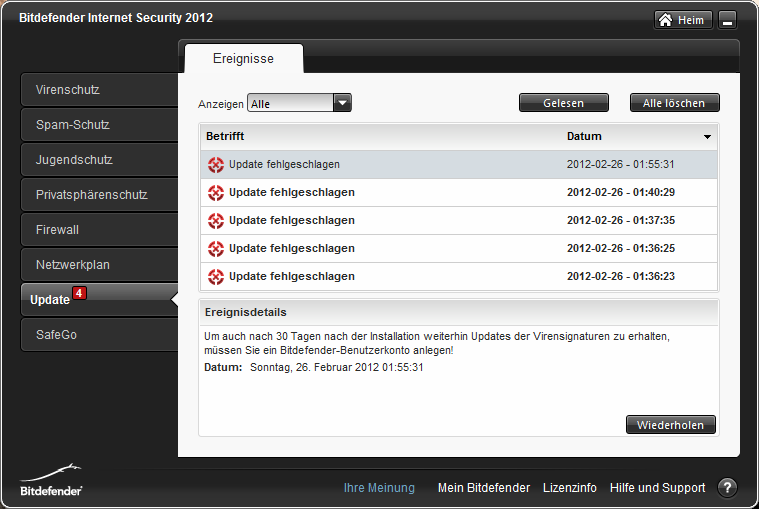Image resolution: width=759 pixels, height=509 pixels.
Task: Click the Sonntag, 26. Februar 2012 date text
Action: [336, 367]
